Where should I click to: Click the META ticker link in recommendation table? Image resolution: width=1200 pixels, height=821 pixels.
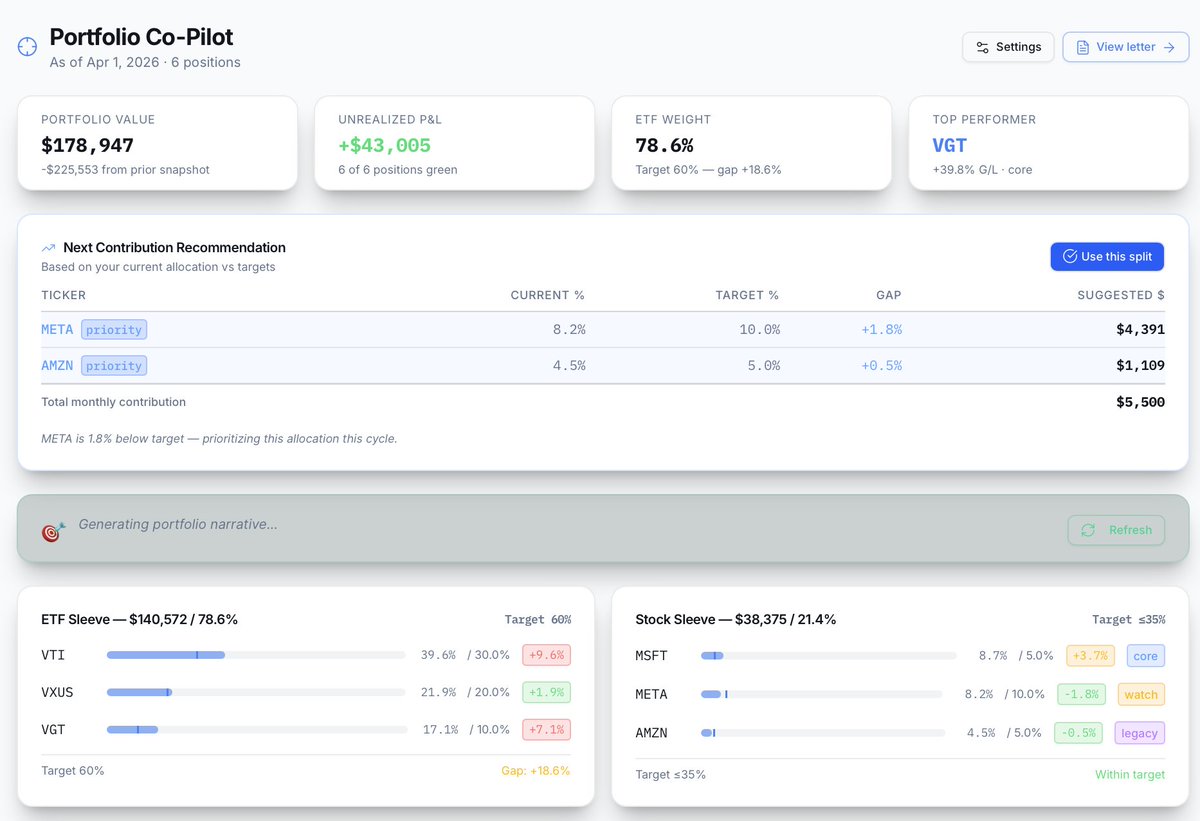[x=57, y=329]
